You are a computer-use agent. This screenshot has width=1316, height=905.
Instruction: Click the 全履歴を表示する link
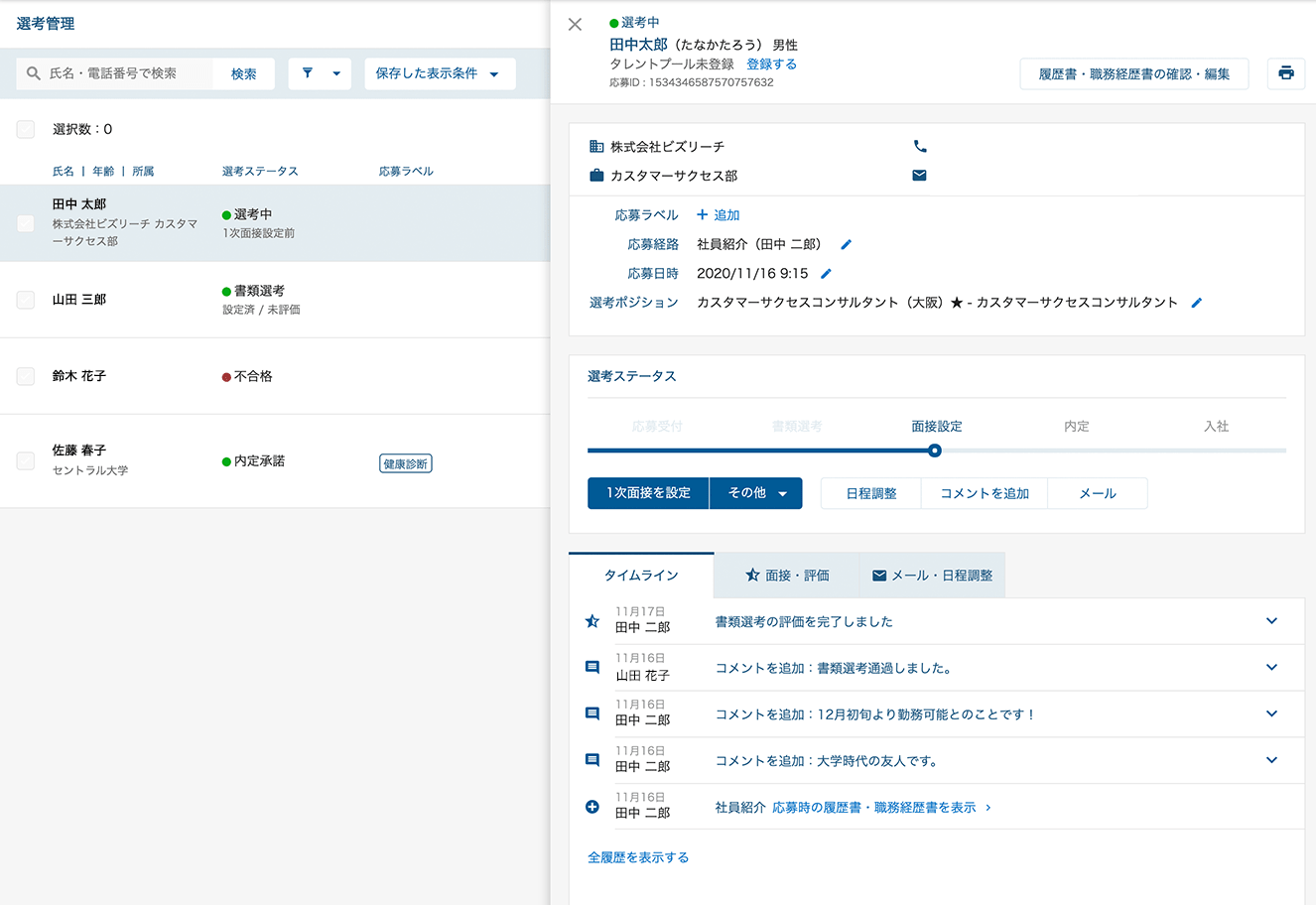(x=638, y=857)
